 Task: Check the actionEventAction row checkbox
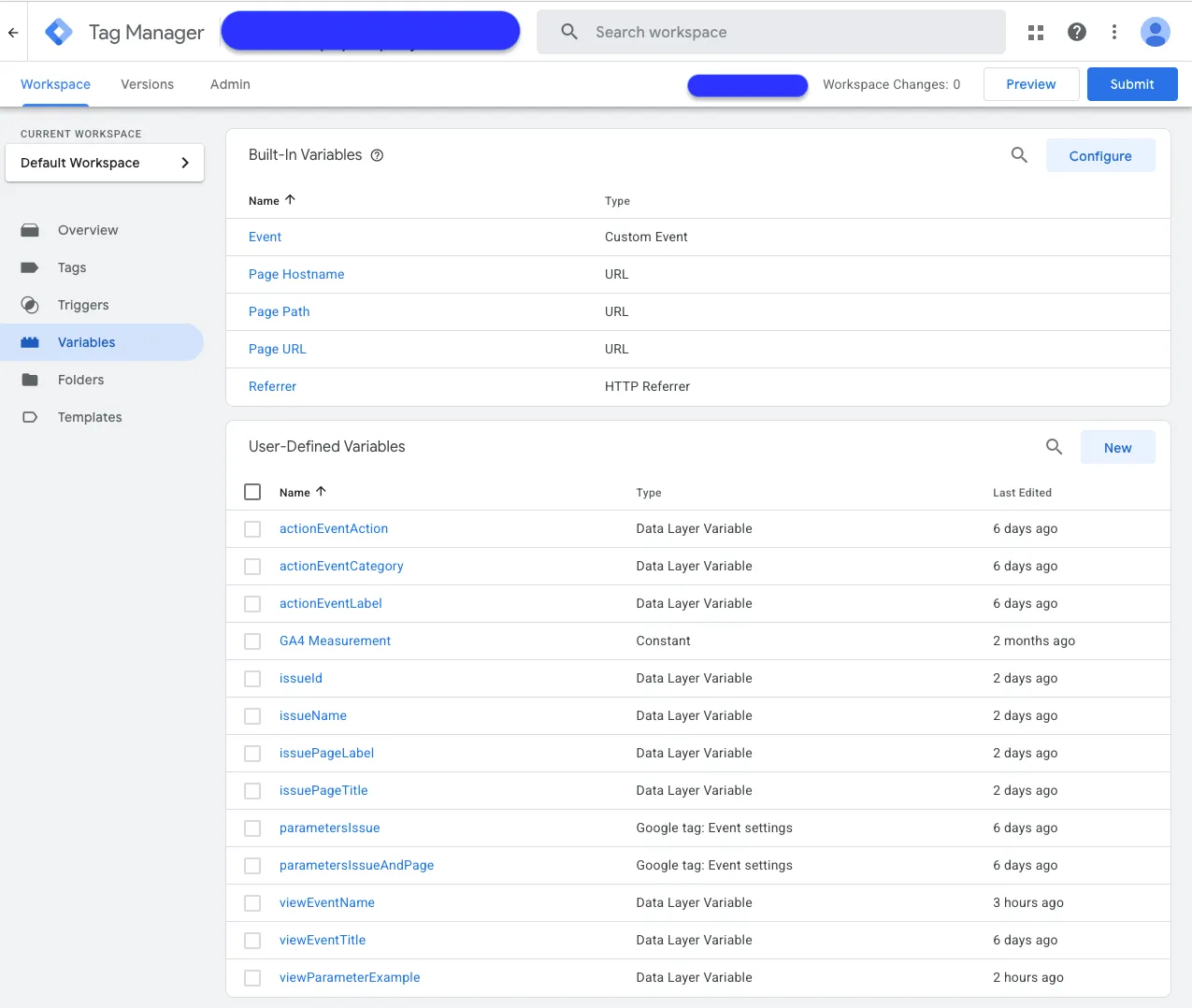tap(252, 529)
